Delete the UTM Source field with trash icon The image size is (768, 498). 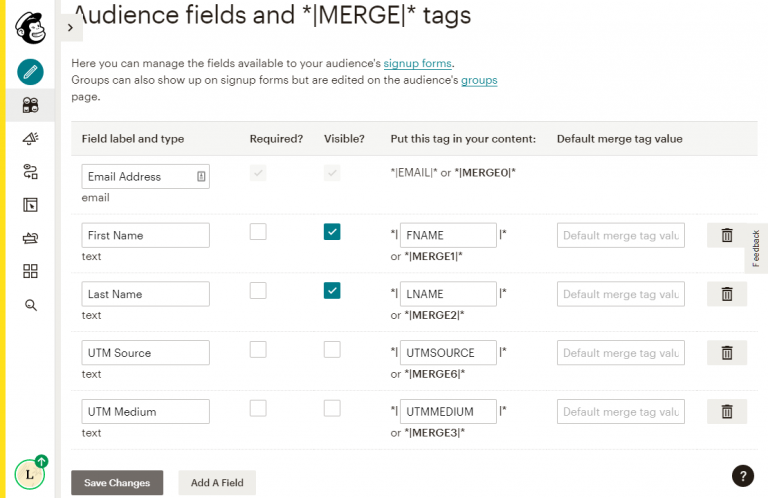(x=727, y=353)
